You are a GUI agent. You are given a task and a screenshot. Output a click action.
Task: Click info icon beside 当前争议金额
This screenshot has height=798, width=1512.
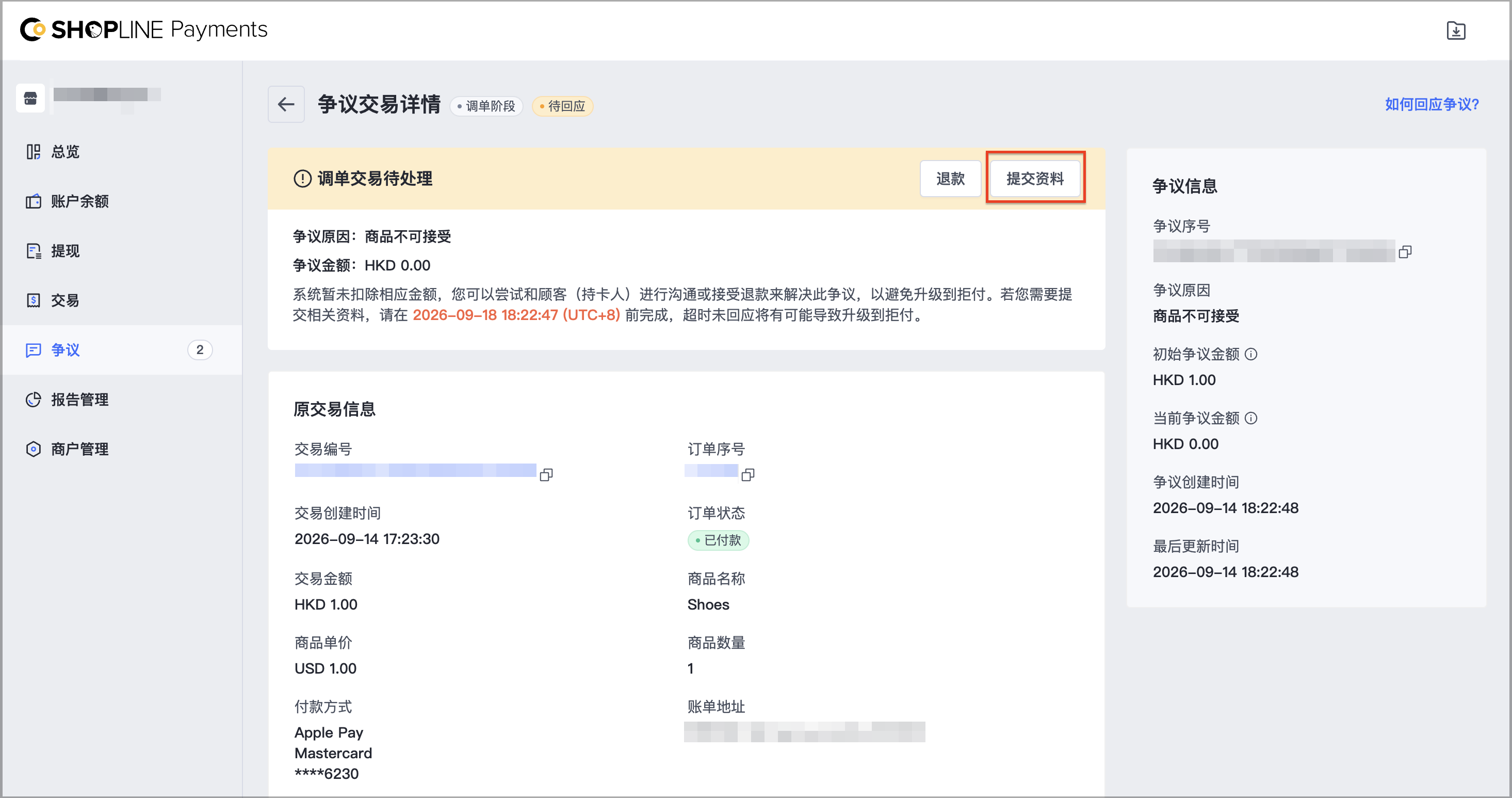coord(1251,418)
